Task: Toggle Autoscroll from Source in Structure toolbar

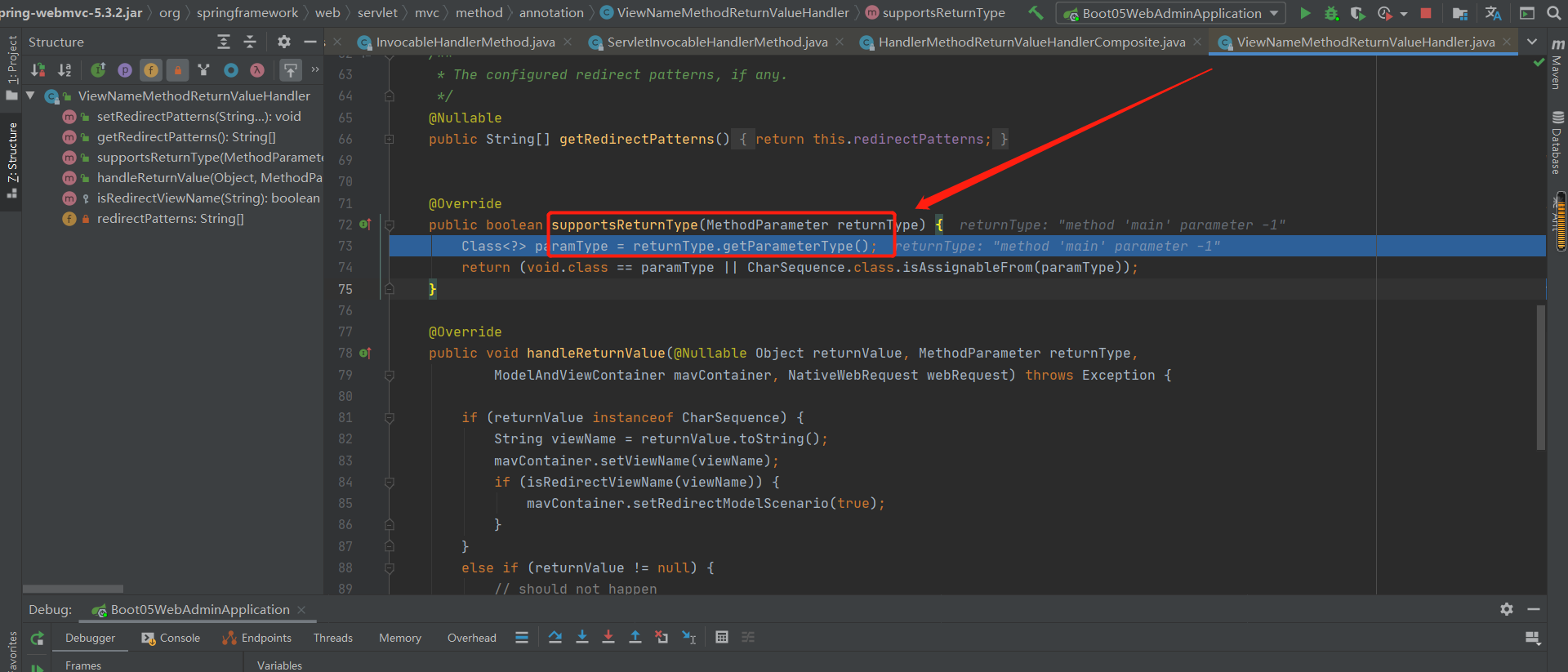Action: tap(290, 70)
